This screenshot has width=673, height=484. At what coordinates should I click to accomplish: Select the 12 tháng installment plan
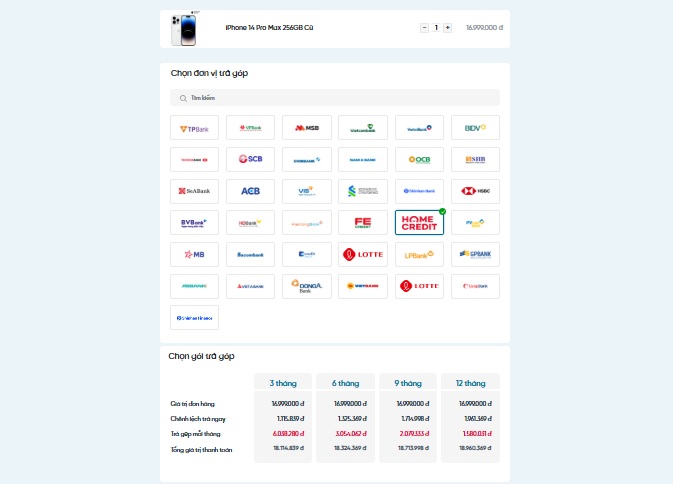click(469, 383)
